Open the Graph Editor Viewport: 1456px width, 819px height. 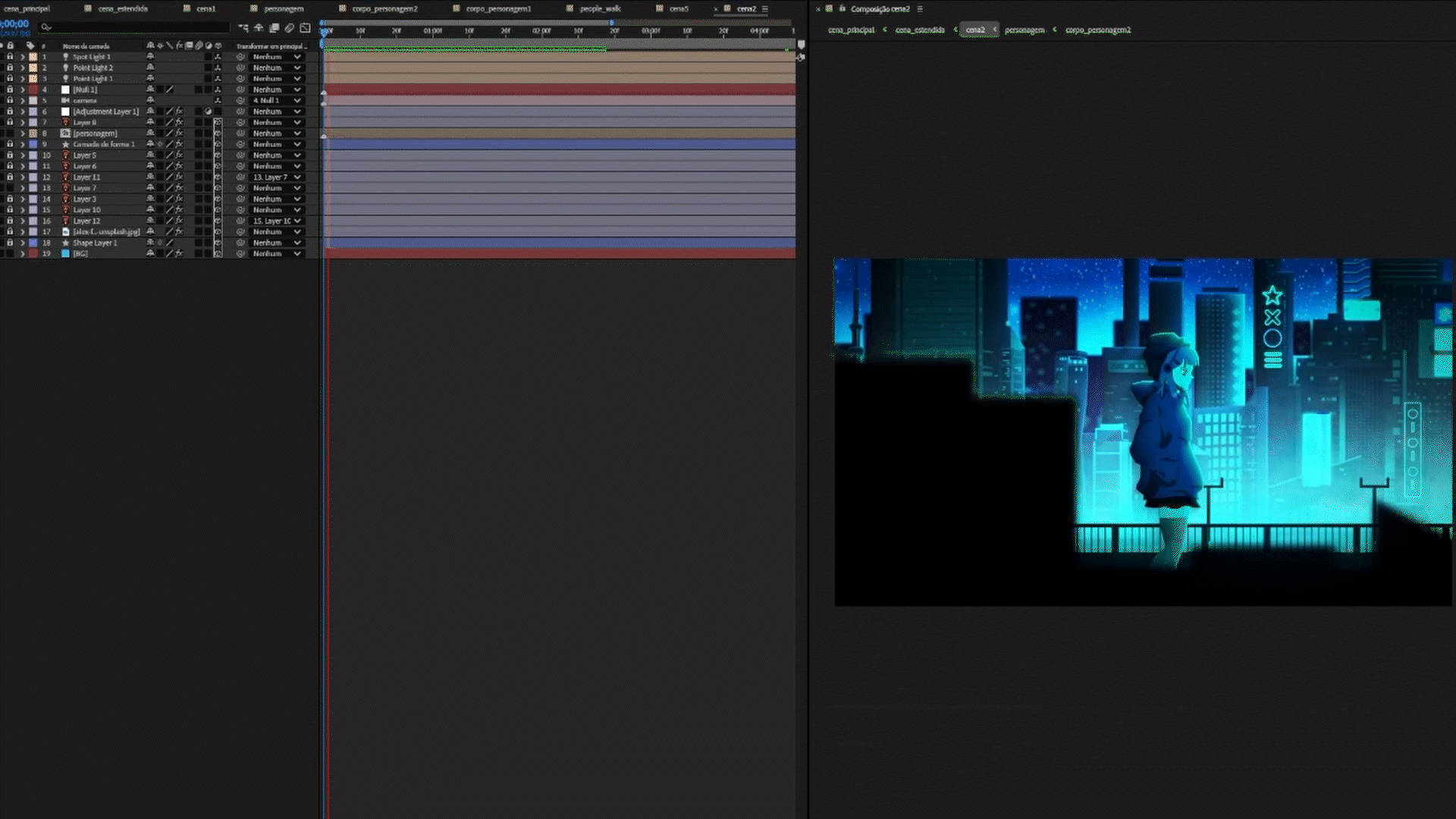305,28
